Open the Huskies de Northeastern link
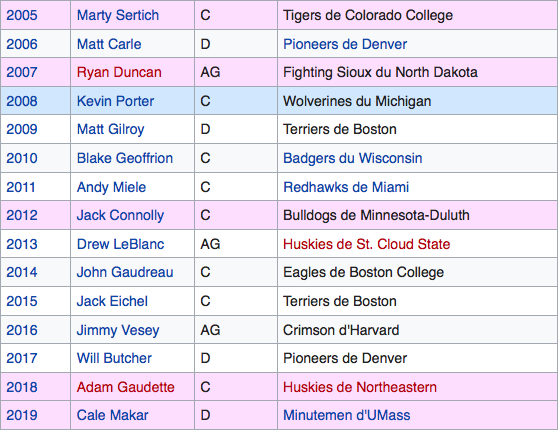The height and width of the screenshot is (431, 558). tap(360, 387)
